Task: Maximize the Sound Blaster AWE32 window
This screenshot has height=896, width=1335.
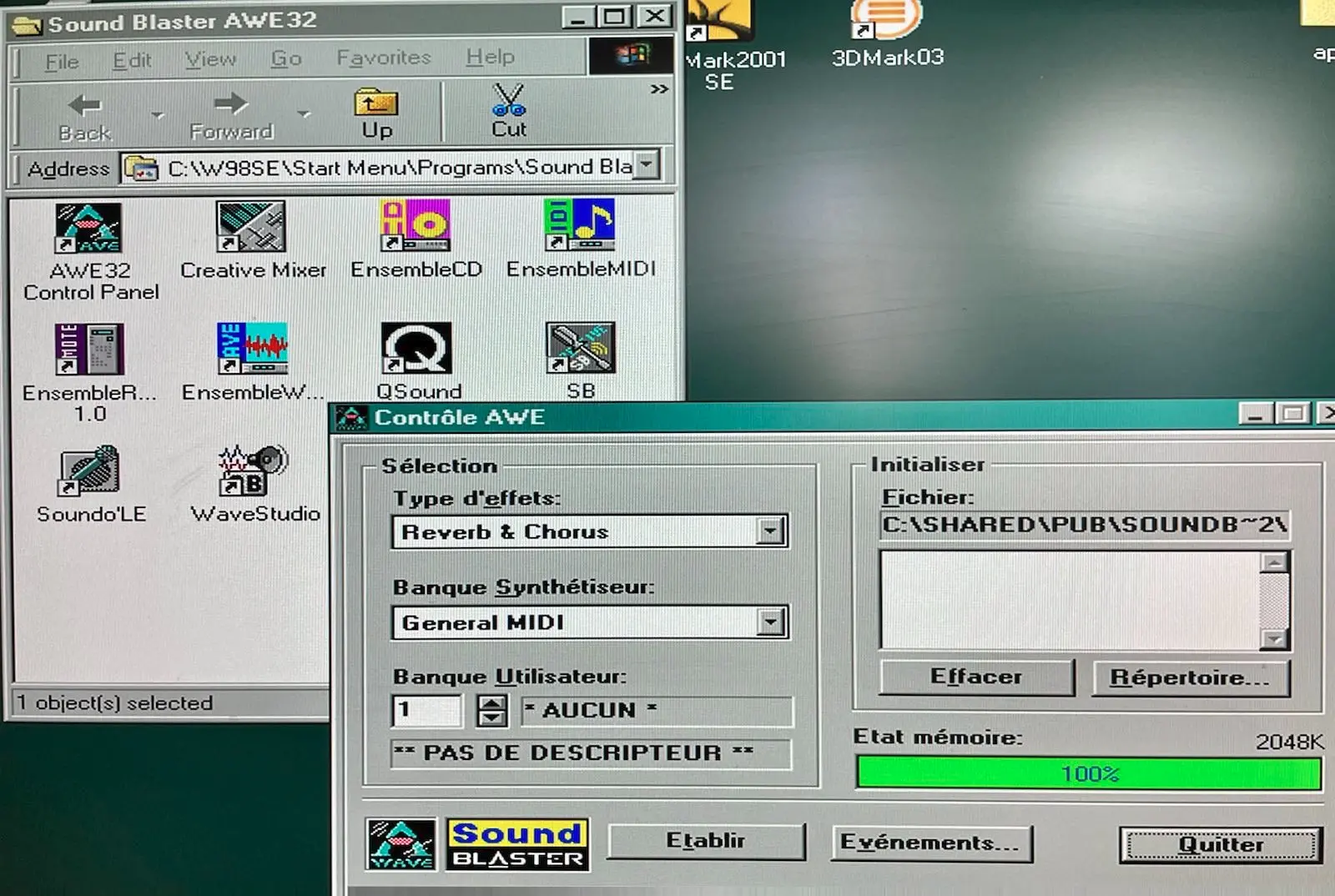Action: coord(616,17)
